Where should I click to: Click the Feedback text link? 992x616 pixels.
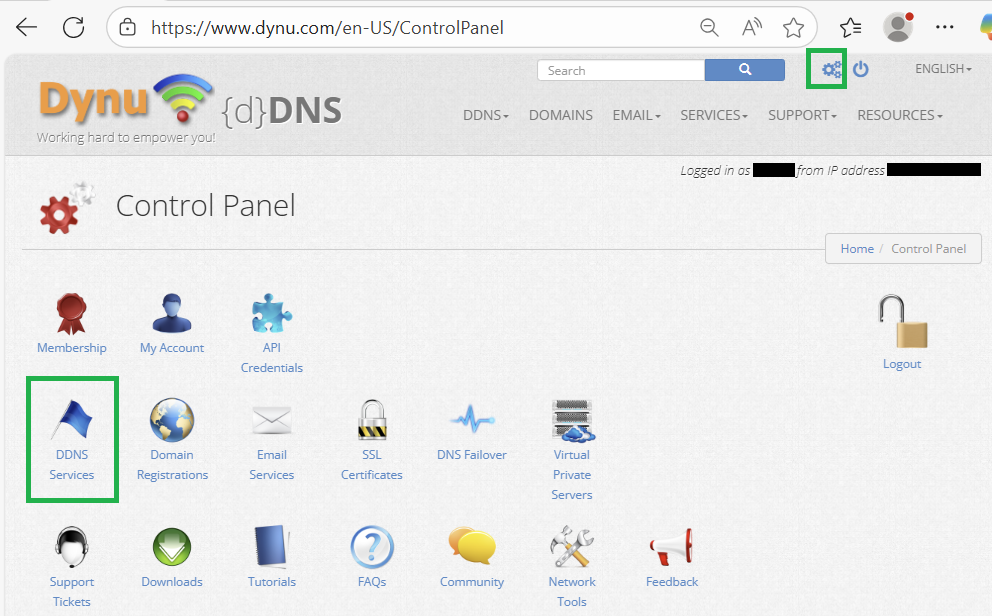point(672,582)
